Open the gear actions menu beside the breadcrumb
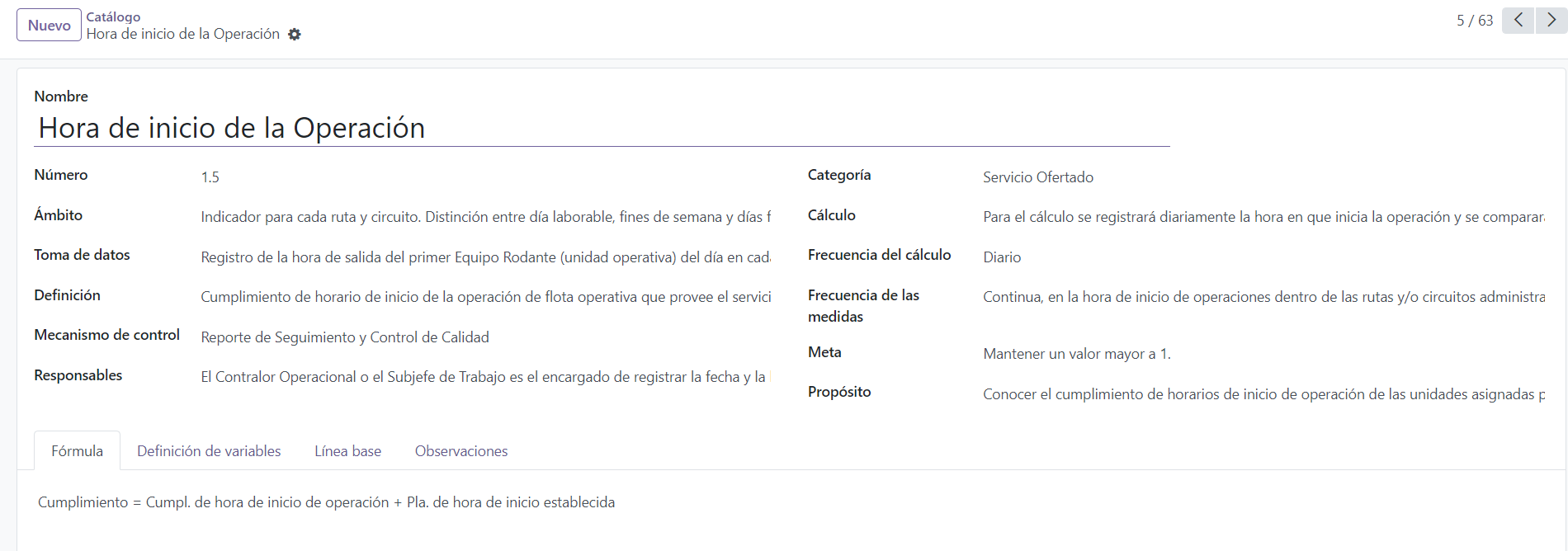The height and width of the screenshot is (551, 1568). point(295,35)
